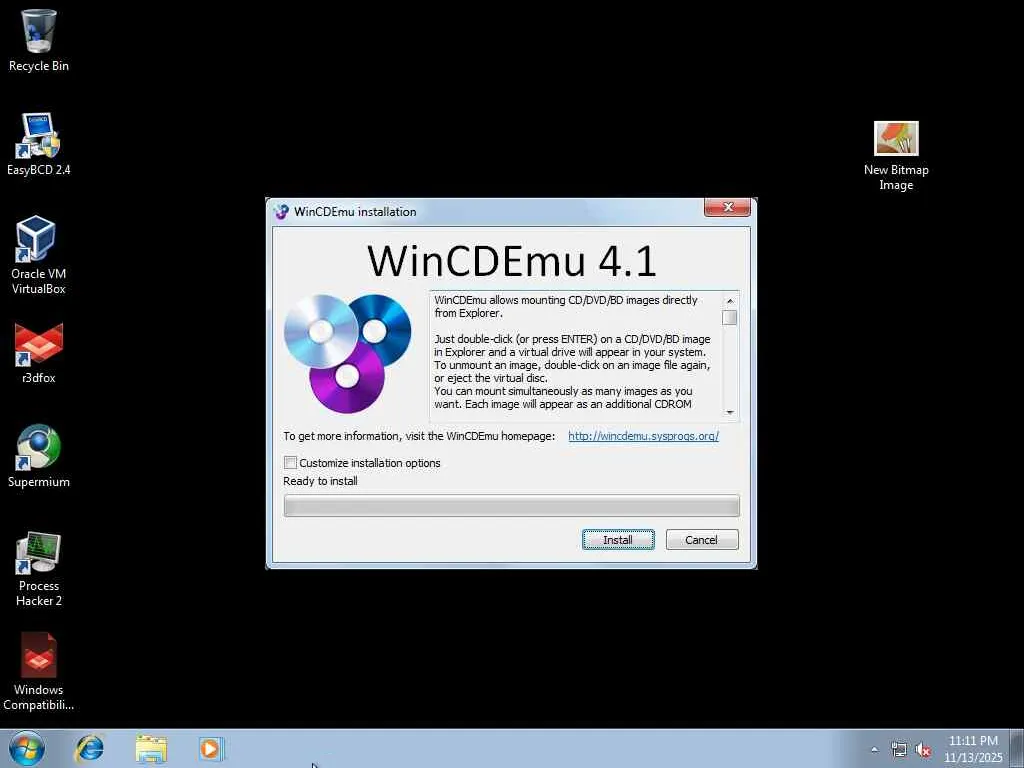Open Windows Media Player from the taskbar
This screenshot has width=1024, height=768.
tap(211, 748)
